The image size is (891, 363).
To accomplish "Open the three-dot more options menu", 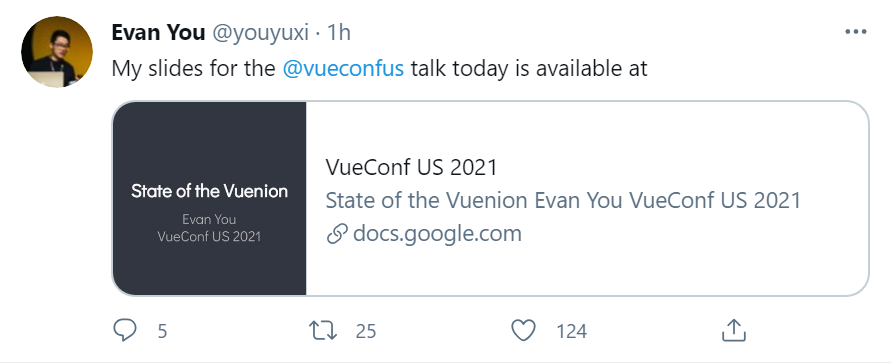I will (x=856, y=32).
